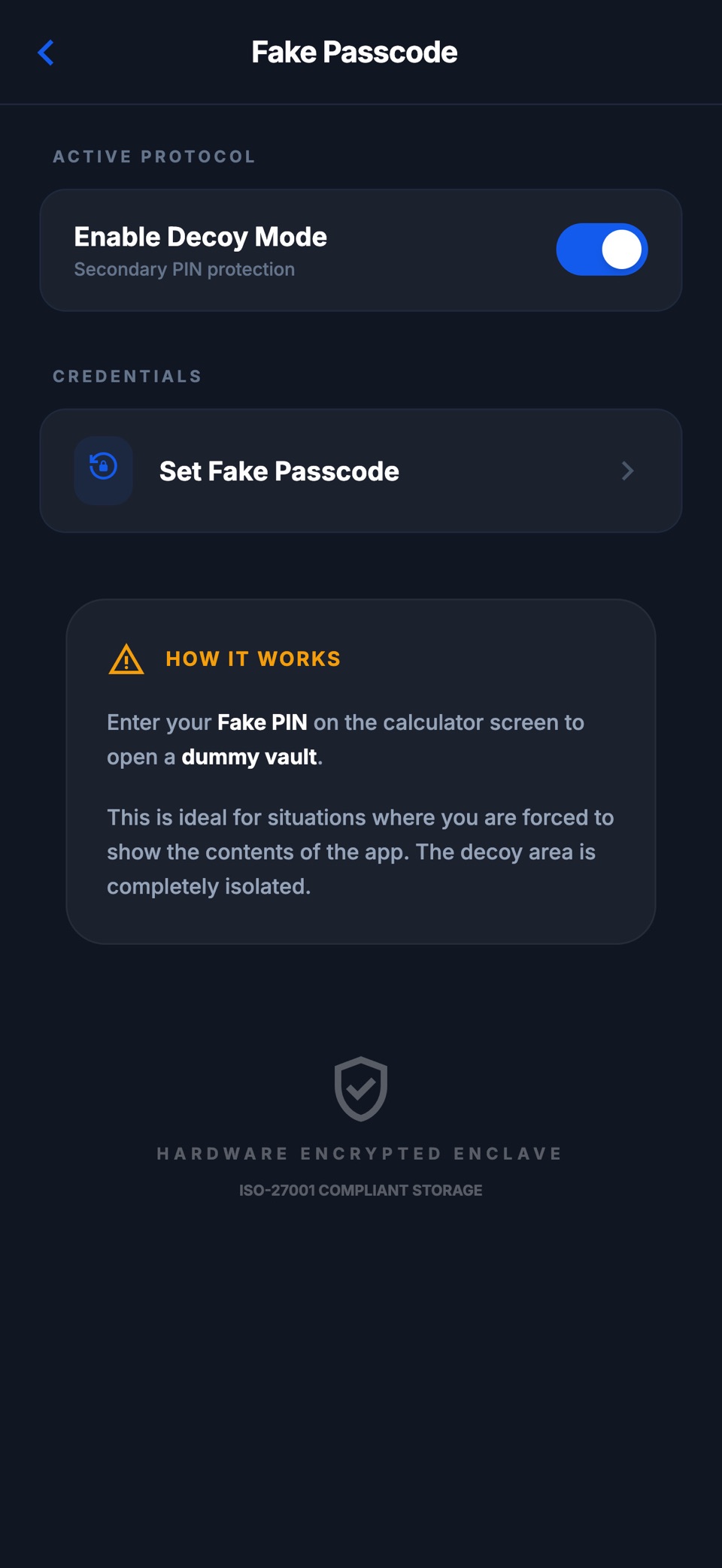Click the shield checkmark icon
Image resolution: width=722 pixels, height=1568 pixels.
click(x=361, y=1088)
